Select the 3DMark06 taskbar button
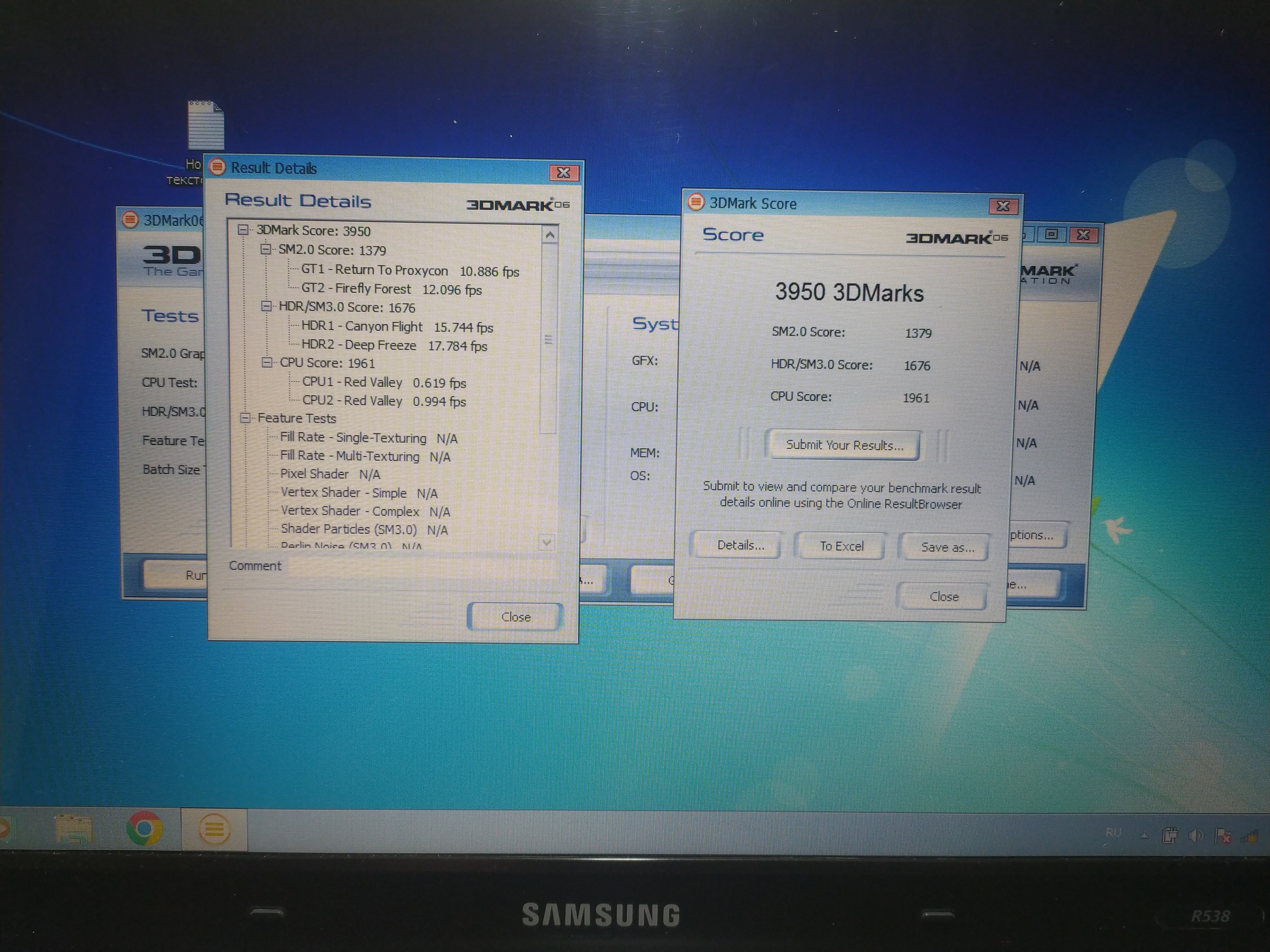1270x952 pixels. pos(214,829)
